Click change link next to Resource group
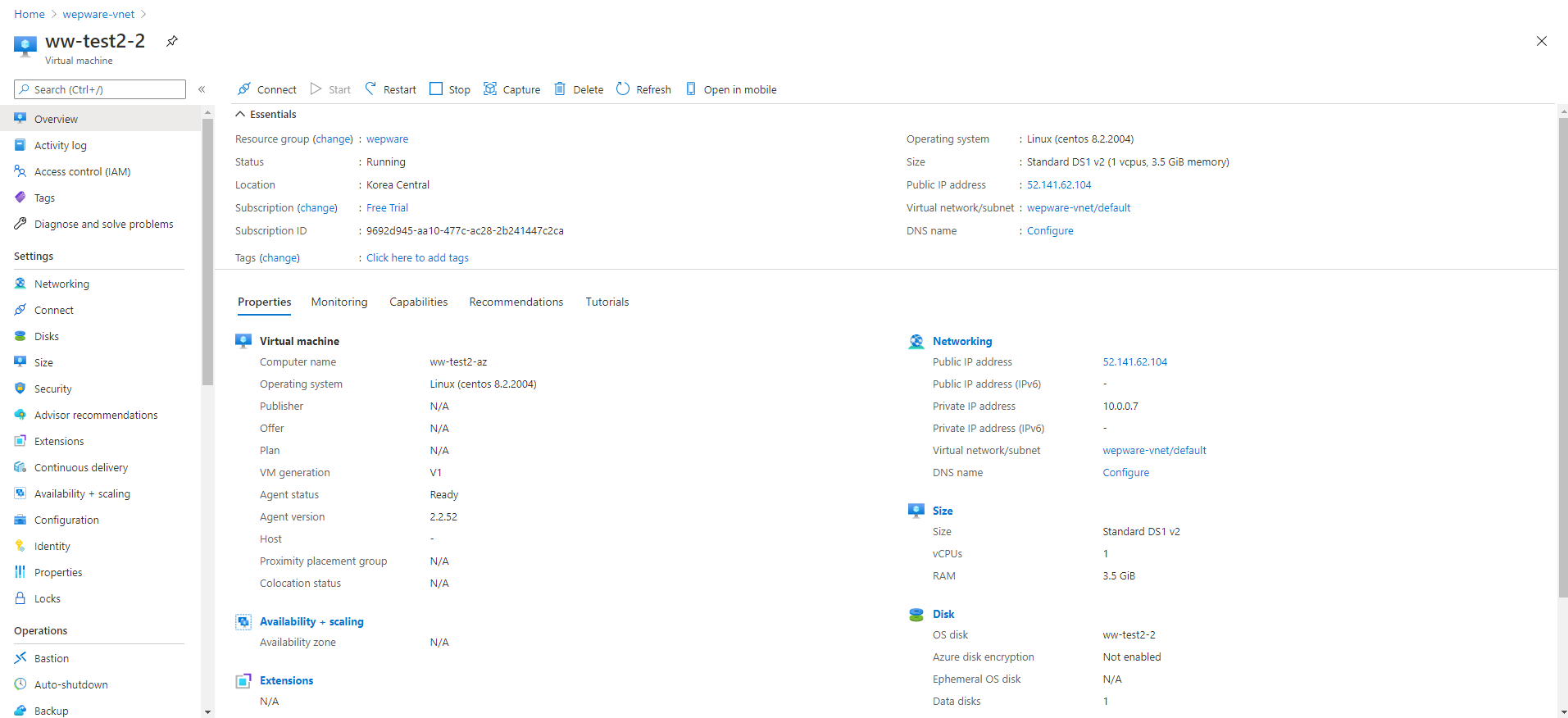Image resolution: width=1568 pixels, height=718 pixels. (x=334, y=139)
